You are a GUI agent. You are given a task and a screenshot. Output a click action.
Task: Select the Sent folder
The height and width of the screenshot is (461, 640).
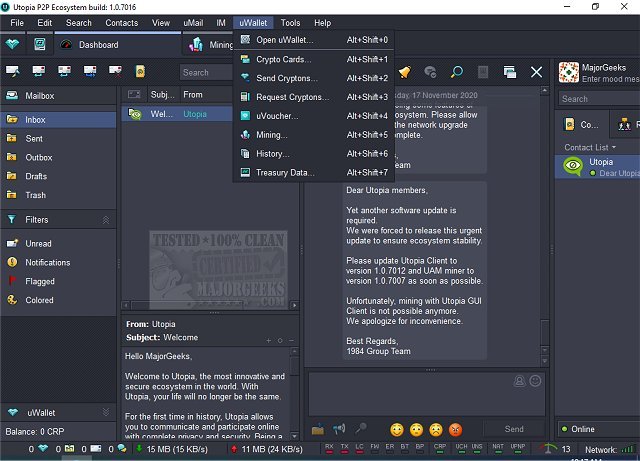click(x=58, y=138)
